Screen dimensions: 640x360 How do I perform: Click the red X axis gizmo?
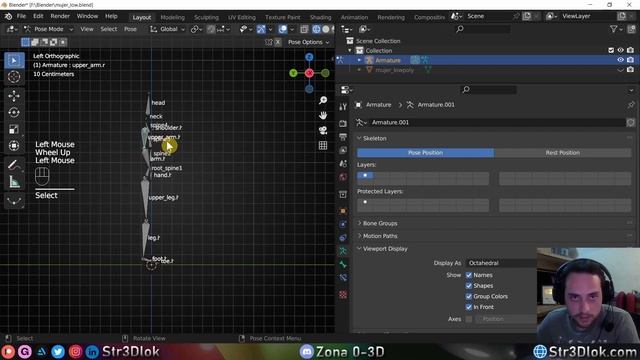(x=309, y=73)
